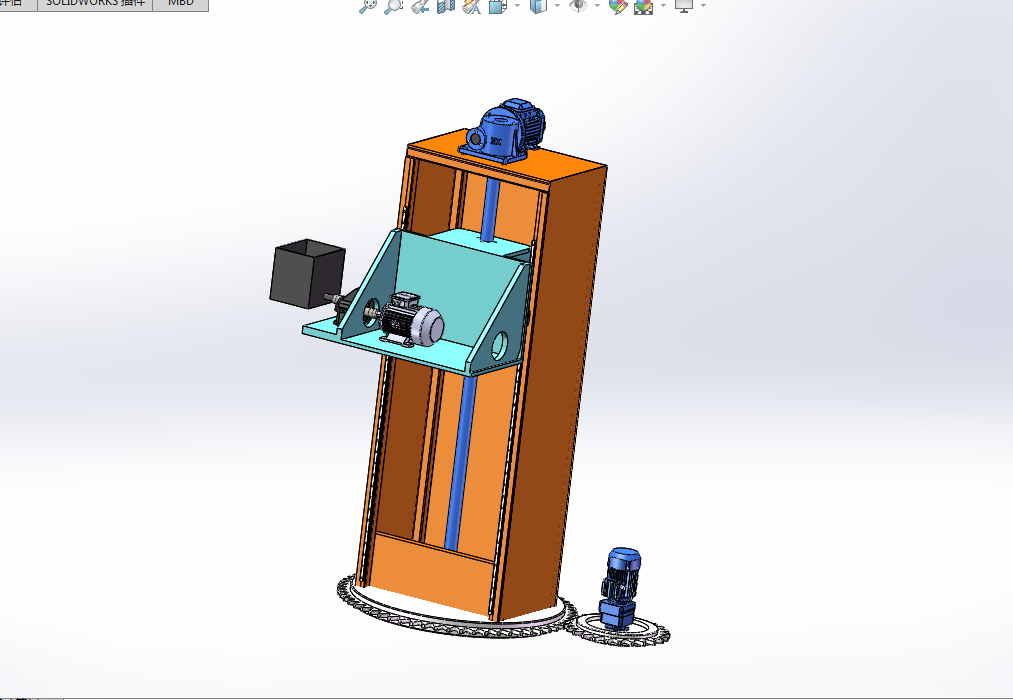Expand the Apply Scene dropdown arrow

663,6
